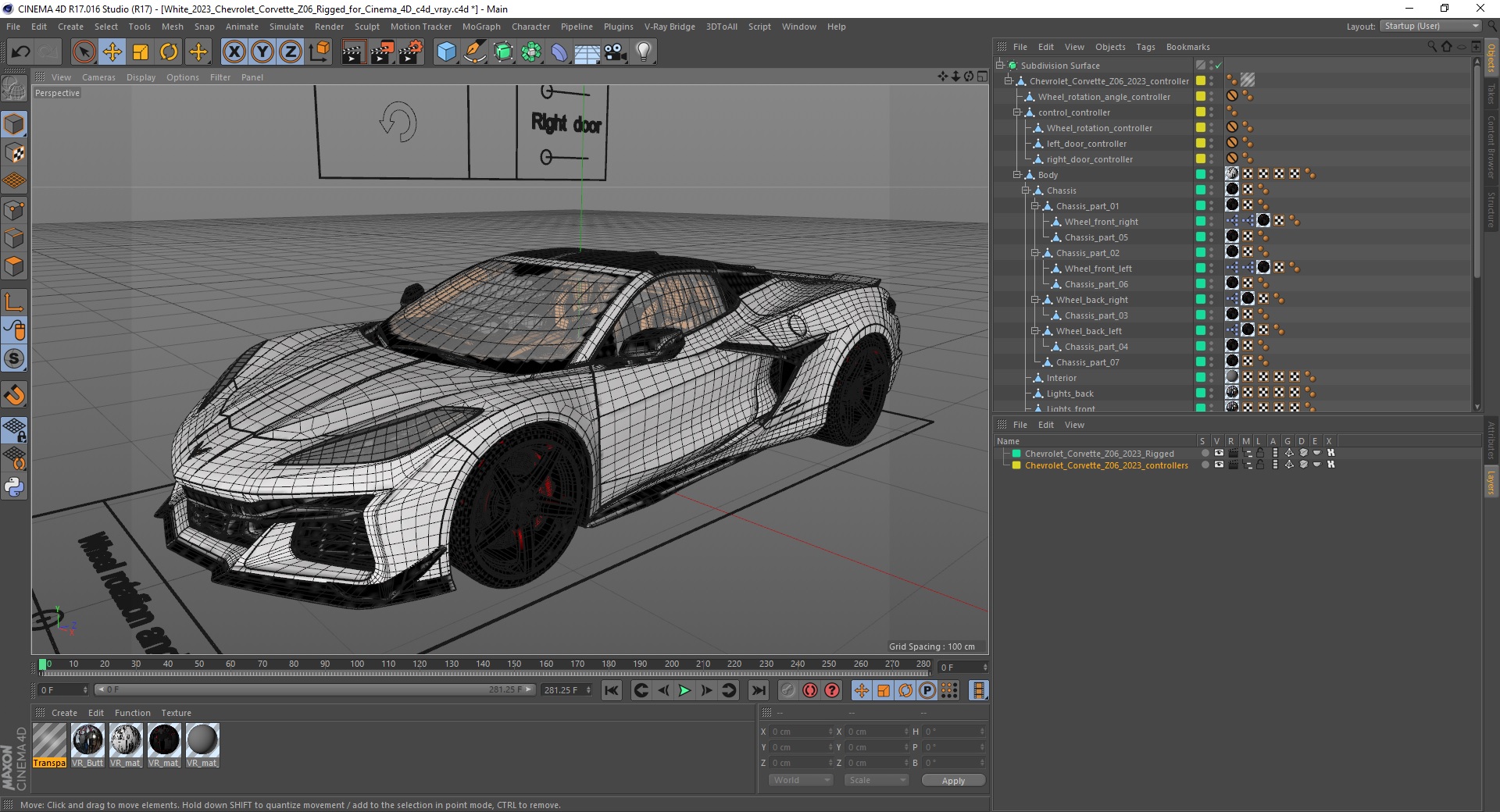Open Object Manager Tags menu
Image resolution: width=1500 pixels, height=812 pixels.
pos(1145,47)
